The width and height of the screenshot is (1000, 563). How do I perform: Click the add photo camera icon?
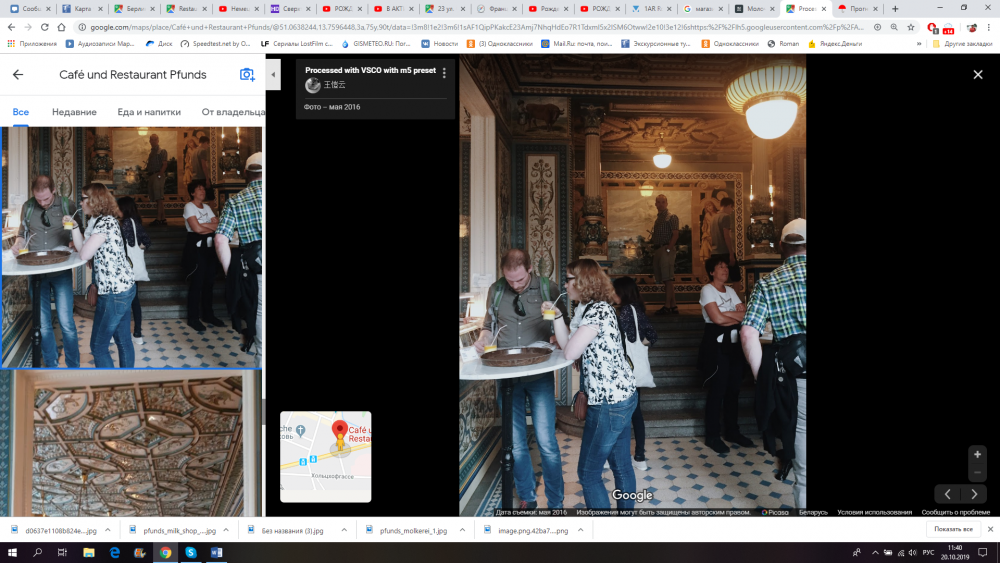click(247, 75)
